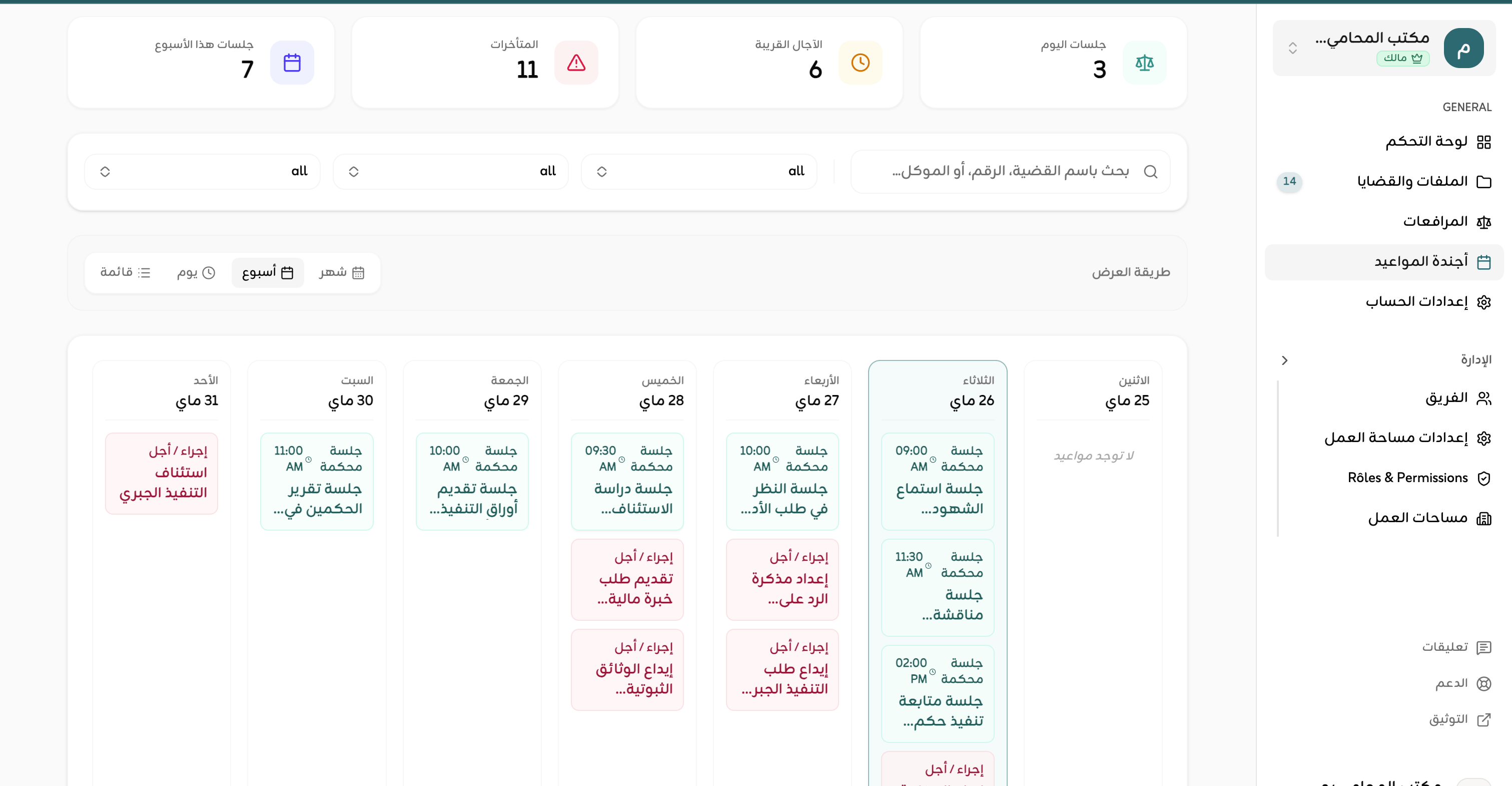Click the الآجال القريبة count 6
Screen dimensions: 1512x786
815,70
